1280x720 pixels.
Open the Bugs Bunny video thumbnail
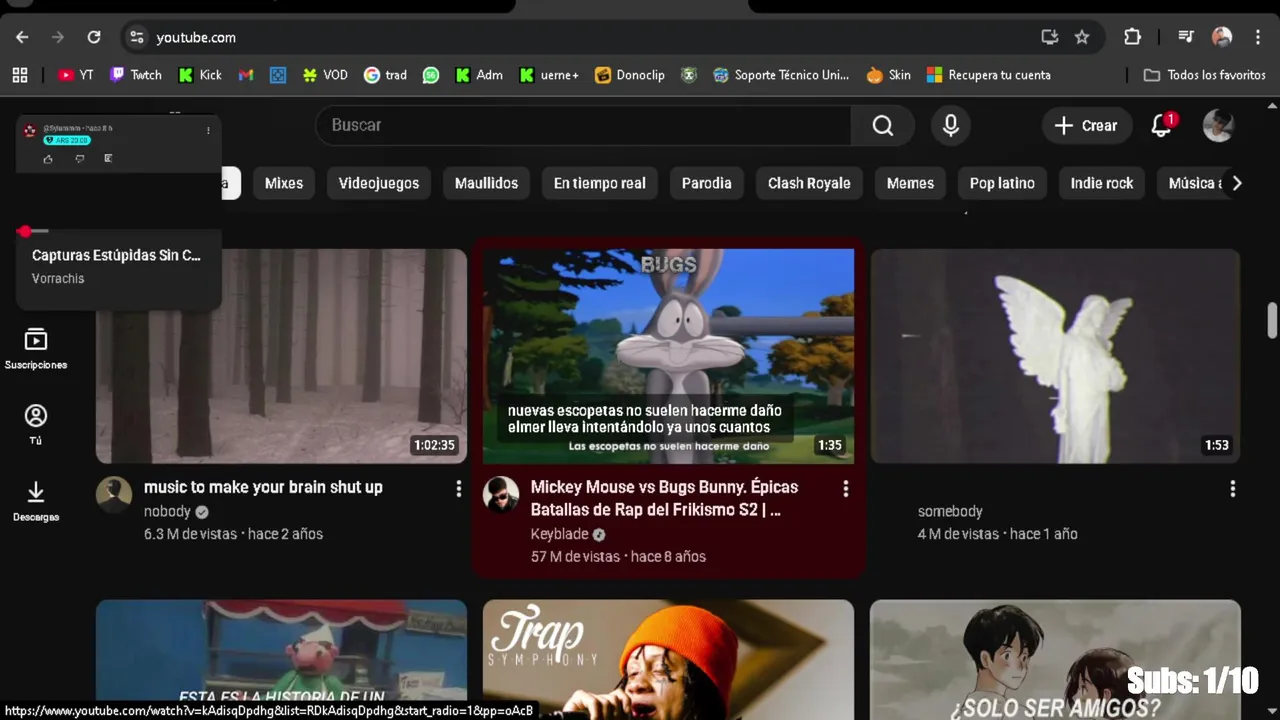(x=668, y=356)
